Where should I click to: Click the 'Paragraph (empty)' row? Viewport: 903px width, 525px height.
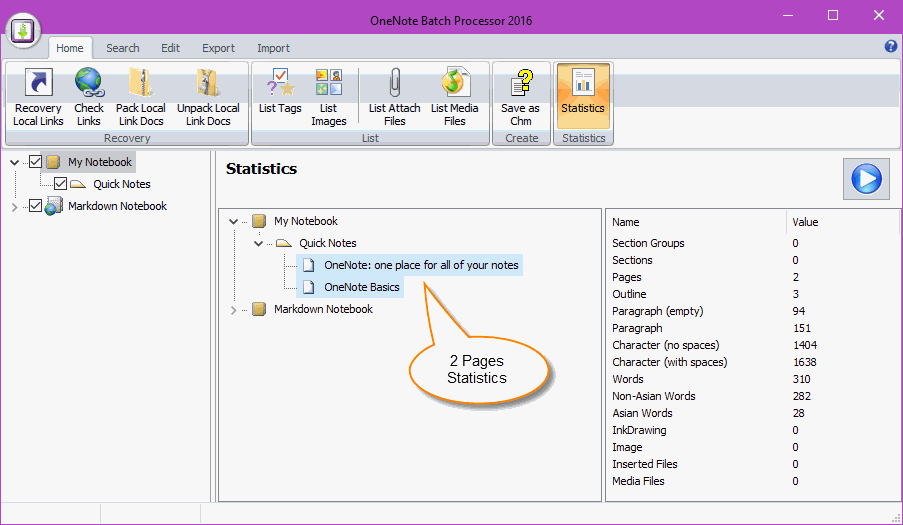click(x=752, y=311)
